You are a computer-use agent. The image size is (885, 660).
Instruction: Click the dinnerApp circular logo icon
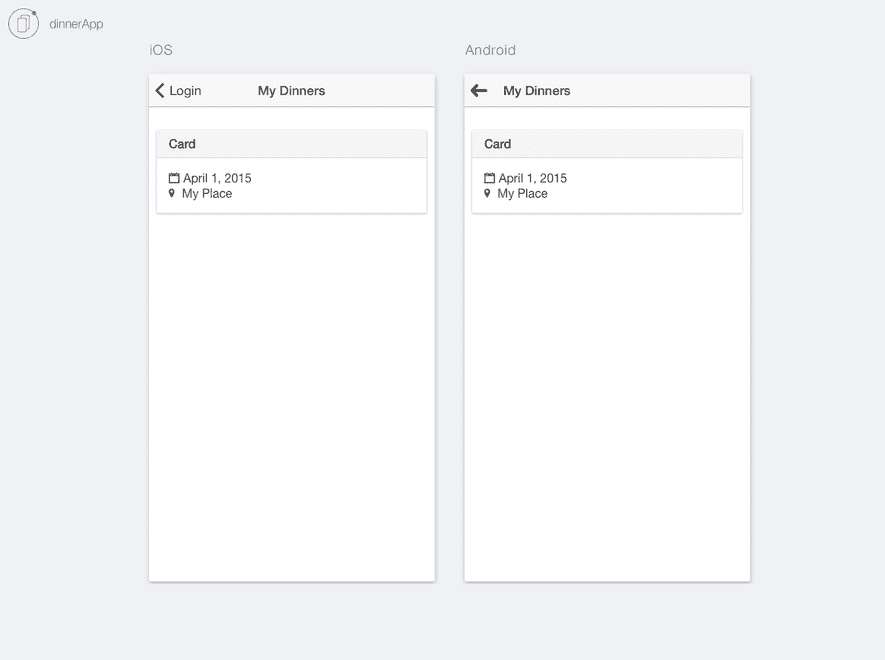[x=22, y=22]
